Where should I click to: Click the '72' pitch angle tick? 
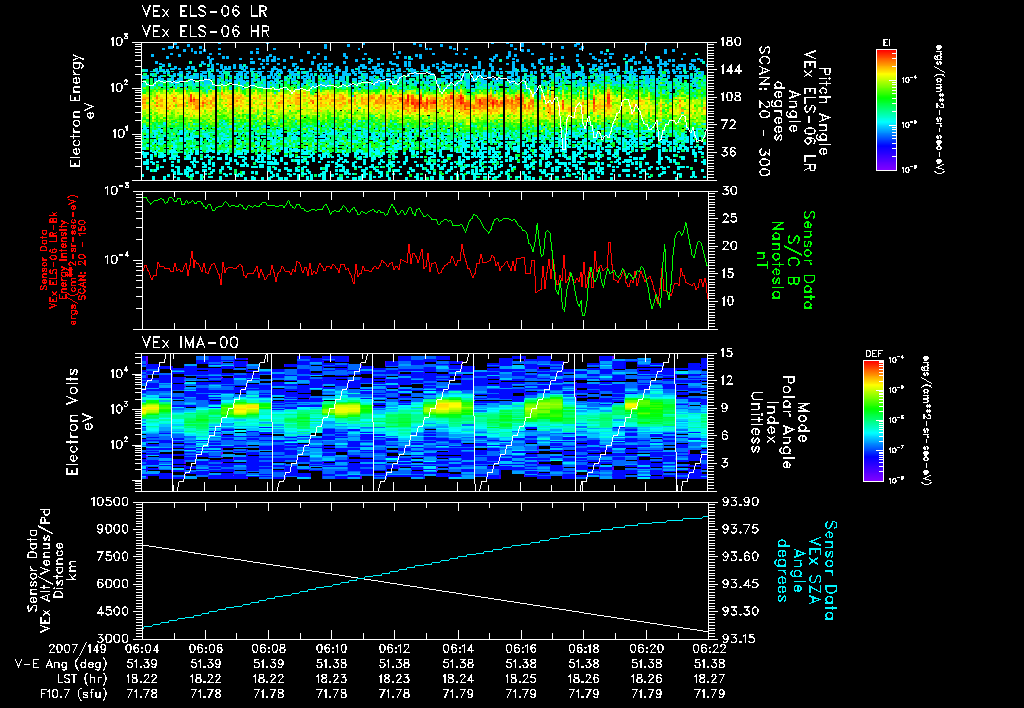click(x=728, y=124)
